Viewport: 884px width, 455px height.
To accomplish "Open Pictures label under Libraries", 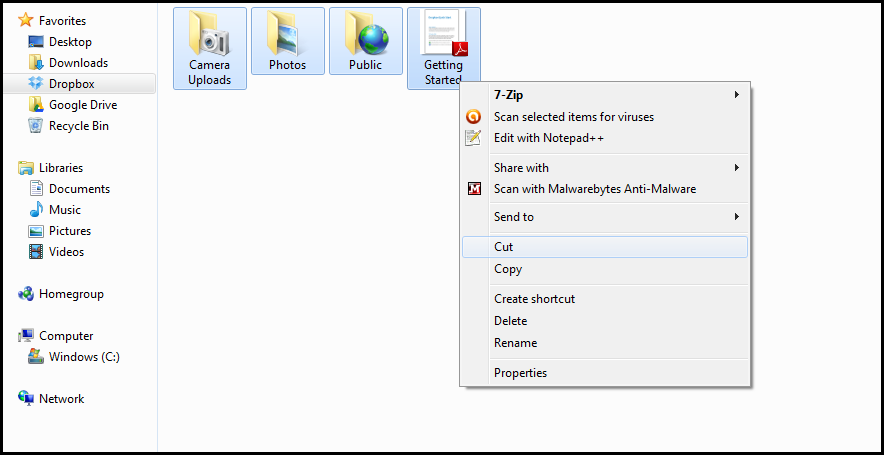I will click(70, 231).
